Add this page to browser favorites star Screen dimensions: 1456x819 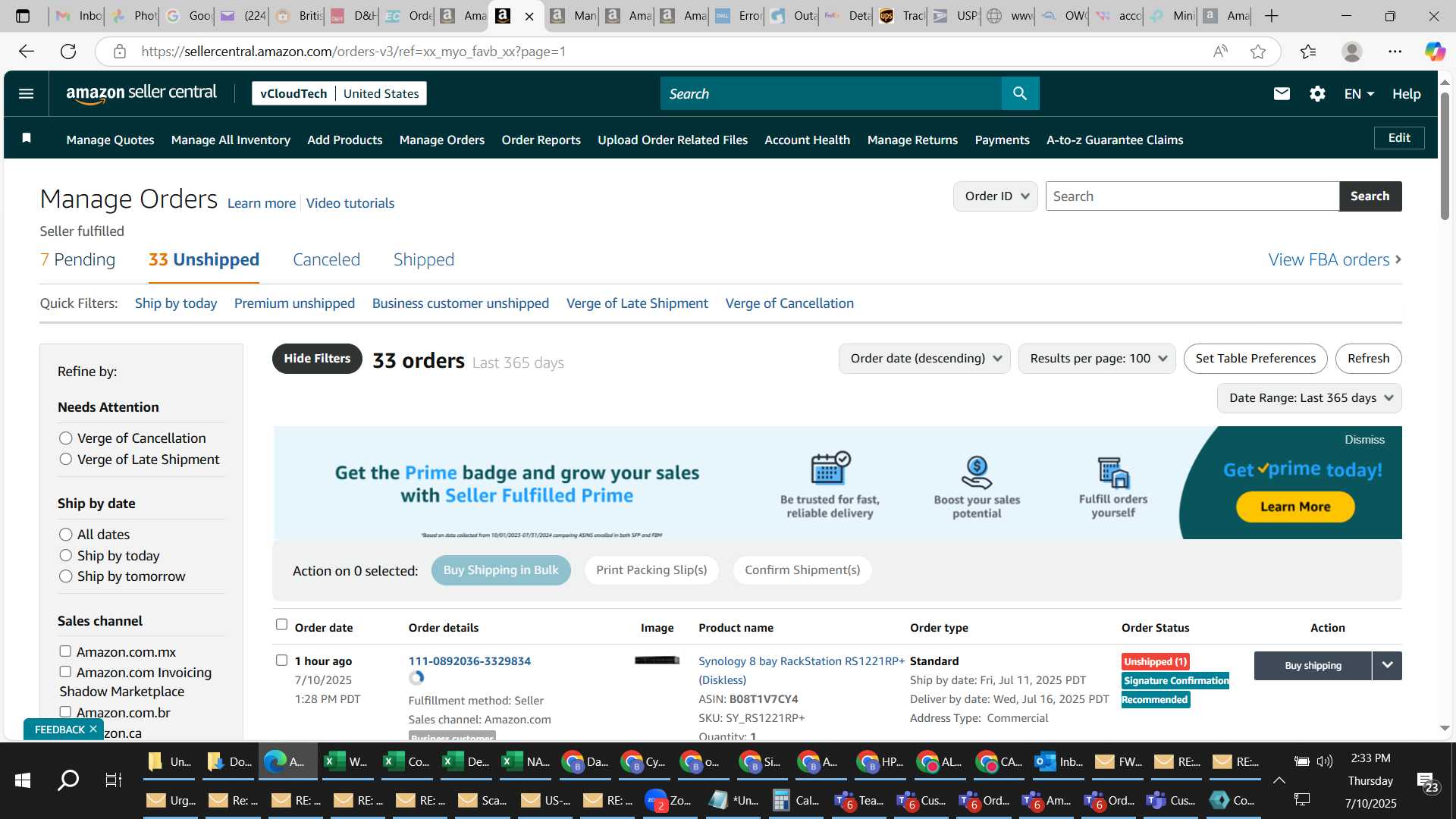click(x=1258, y=52)
